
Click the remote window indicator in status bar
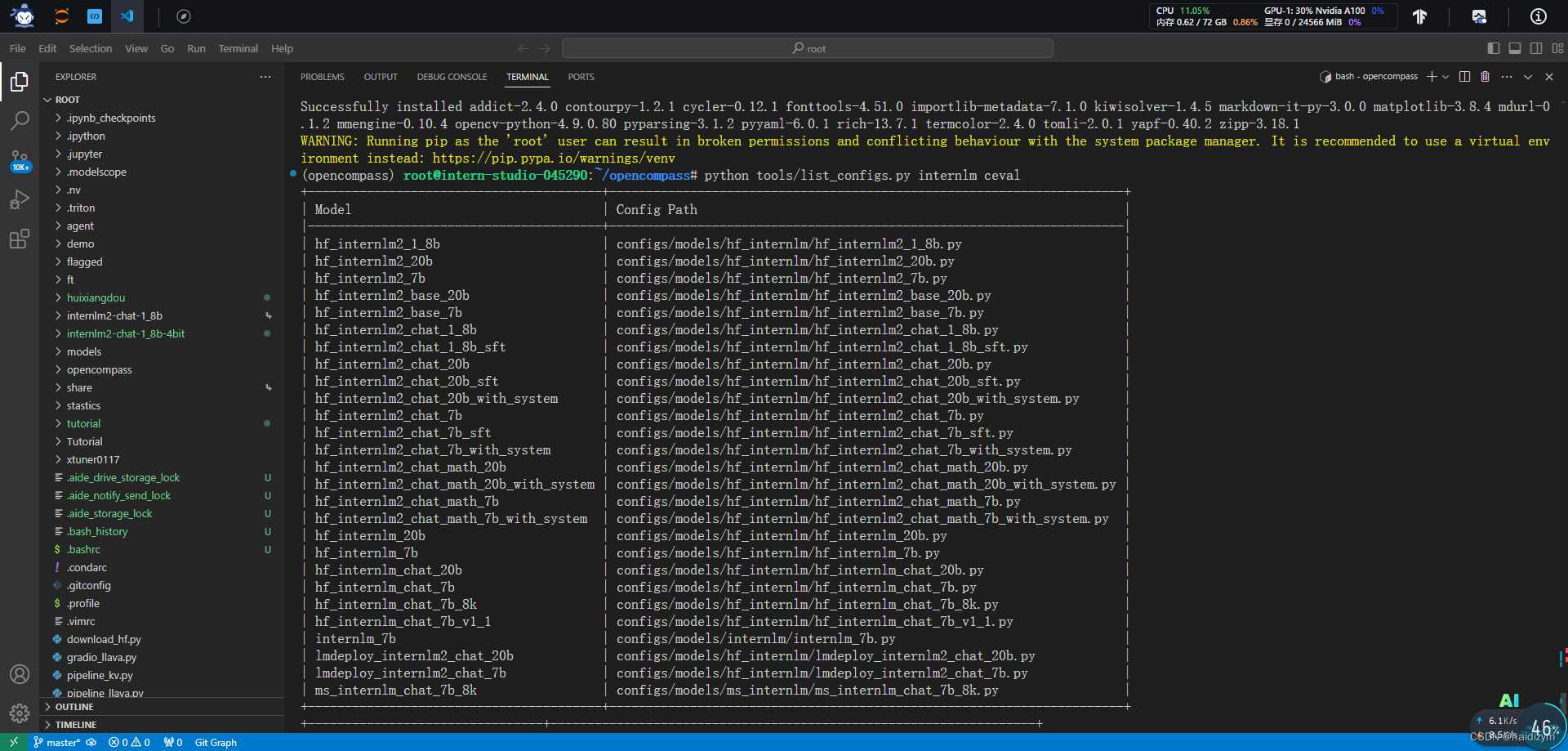coord(14,742)
